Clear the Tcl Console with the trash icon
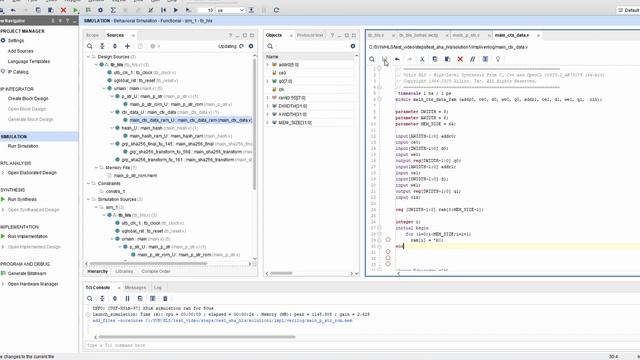This screenshot has height=360, width=640. (x=165, y=298)
